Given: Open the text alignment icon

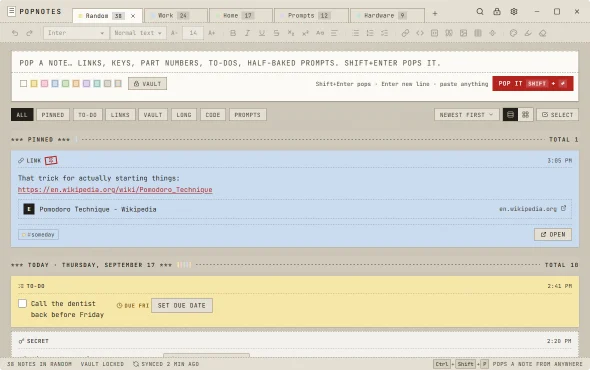Looking at the screenshot, I should (x=334, y=33).
